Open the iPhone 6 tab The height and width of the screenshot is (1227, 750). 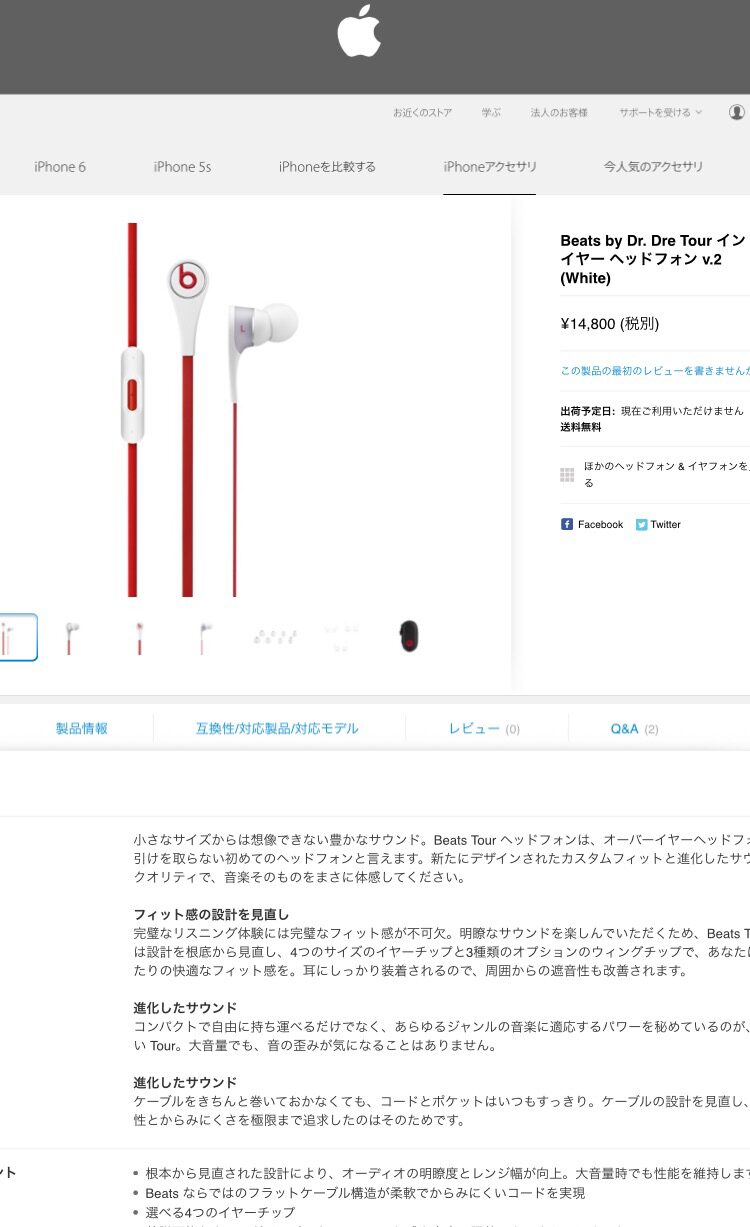pyautogui.click(x=60, y=167)
